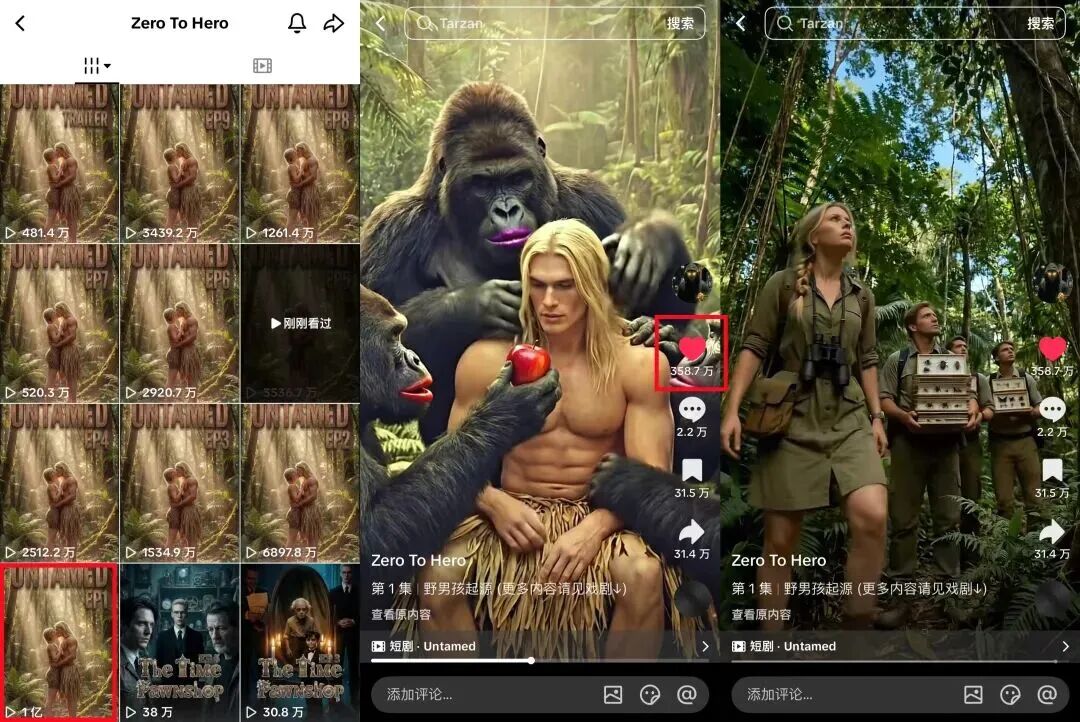Open Untamed EP8 with 1261.4万 plays
Viewport: 1080px width, 722px height.
point(300,163)
